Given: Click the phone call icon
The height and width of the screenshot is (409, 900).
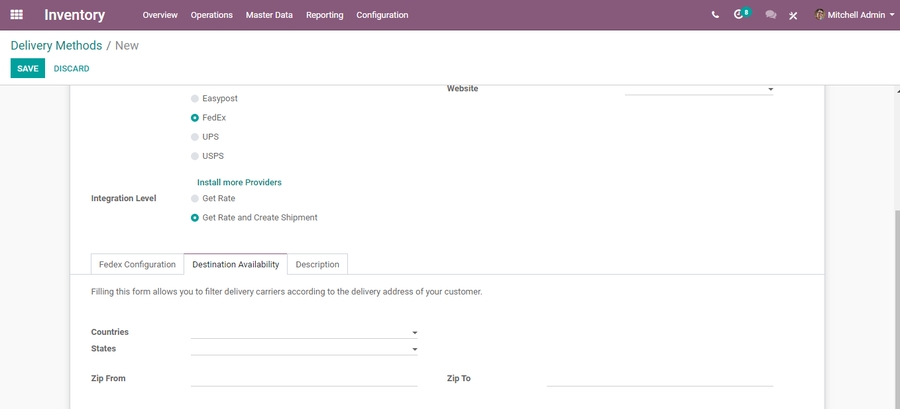Looking at the screenshot, I should 715,15.
